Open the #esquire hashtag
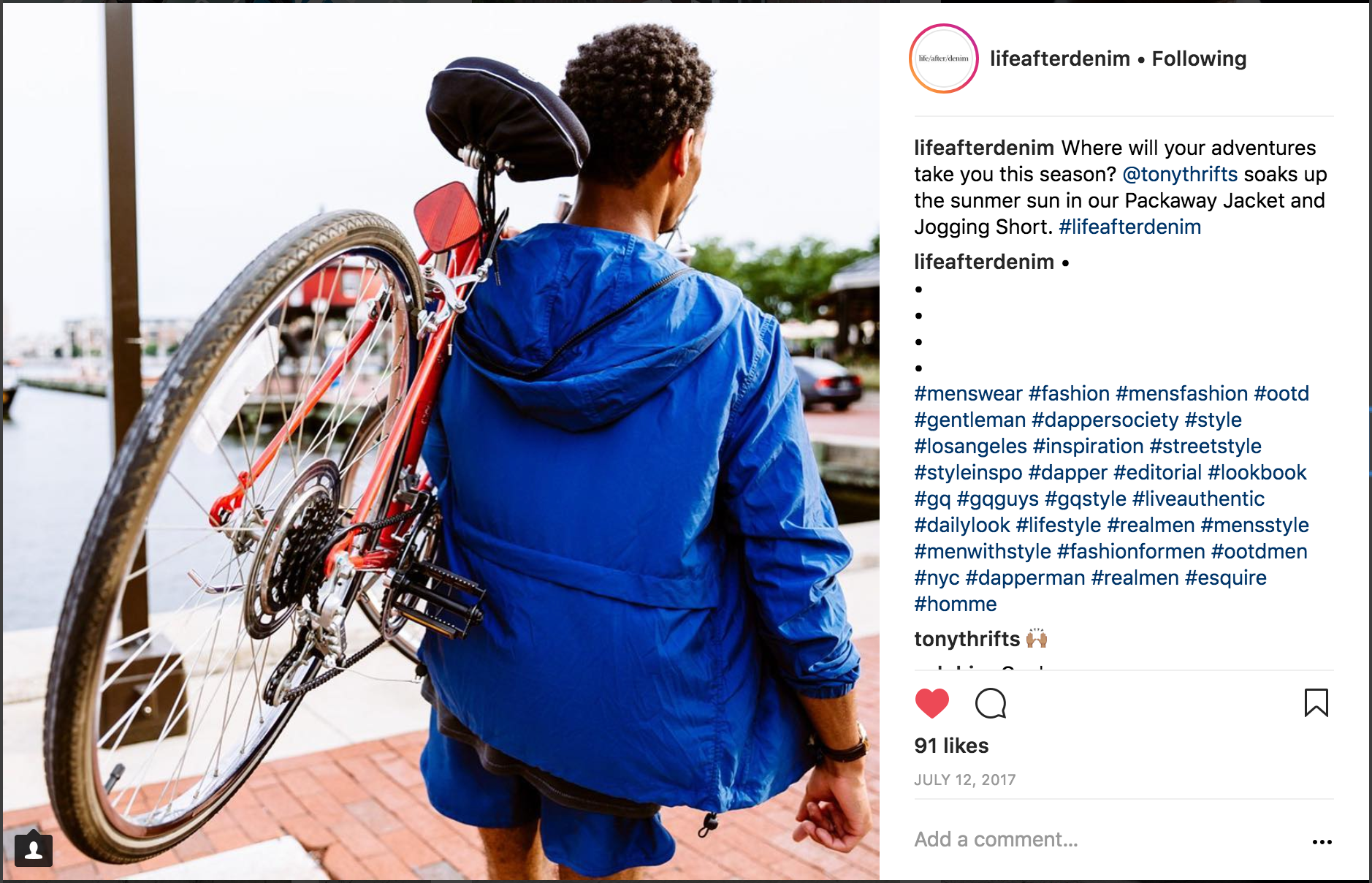The width and height of the screenshot is (1372, 883). [x=1225, y=577]
